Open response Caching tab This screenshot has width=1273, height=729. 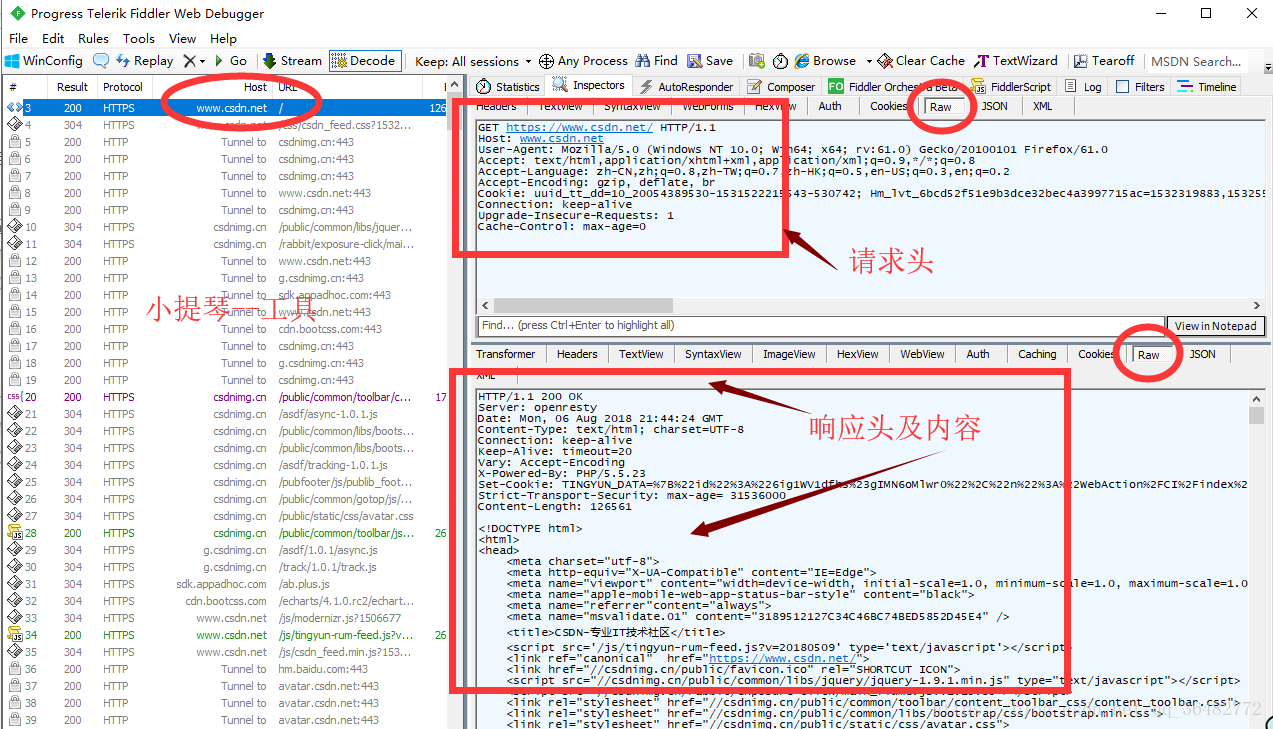point(1037,354)
